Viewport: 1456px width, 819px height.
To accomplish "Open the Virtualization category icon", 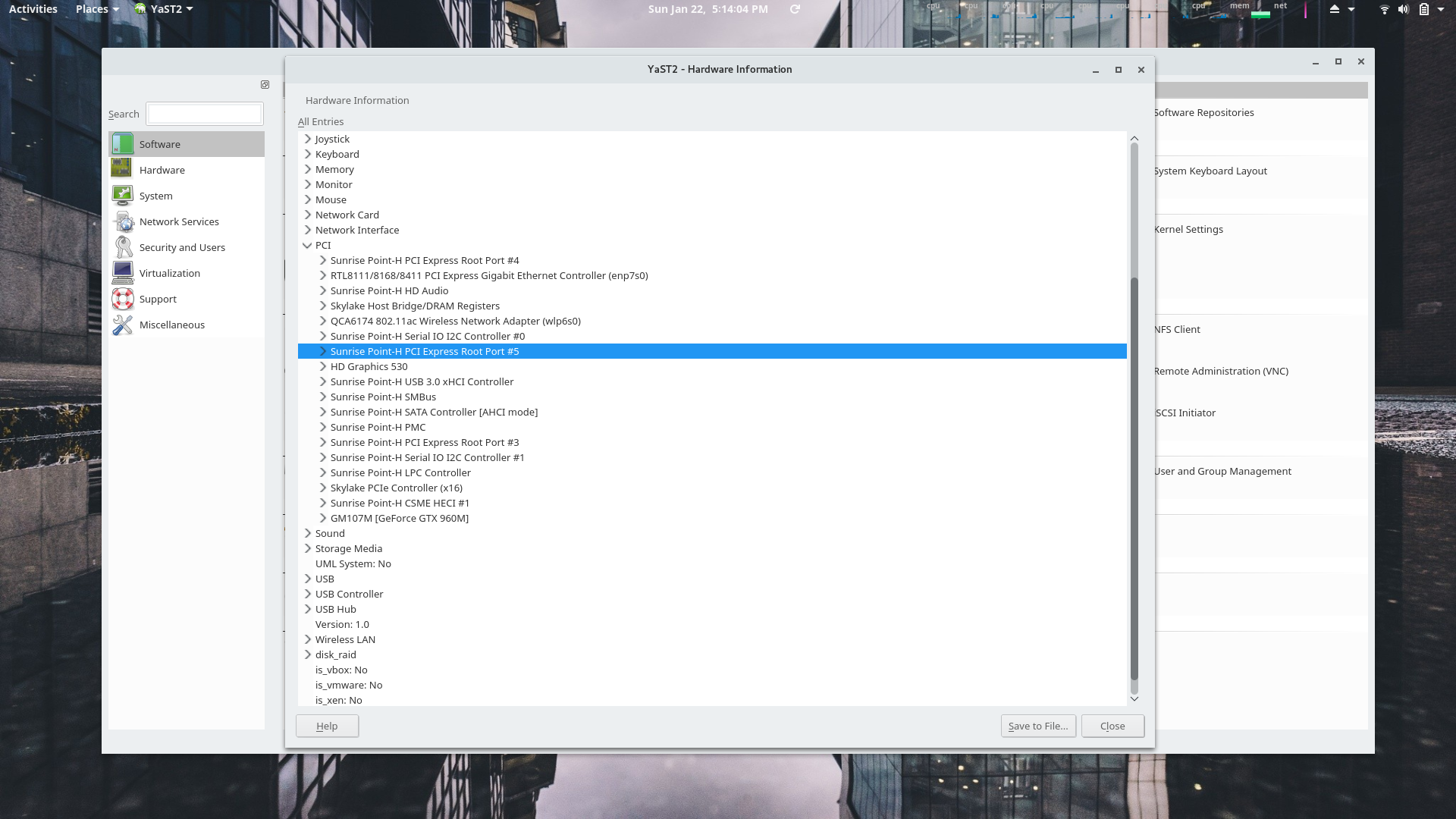I will pos(122,273).
